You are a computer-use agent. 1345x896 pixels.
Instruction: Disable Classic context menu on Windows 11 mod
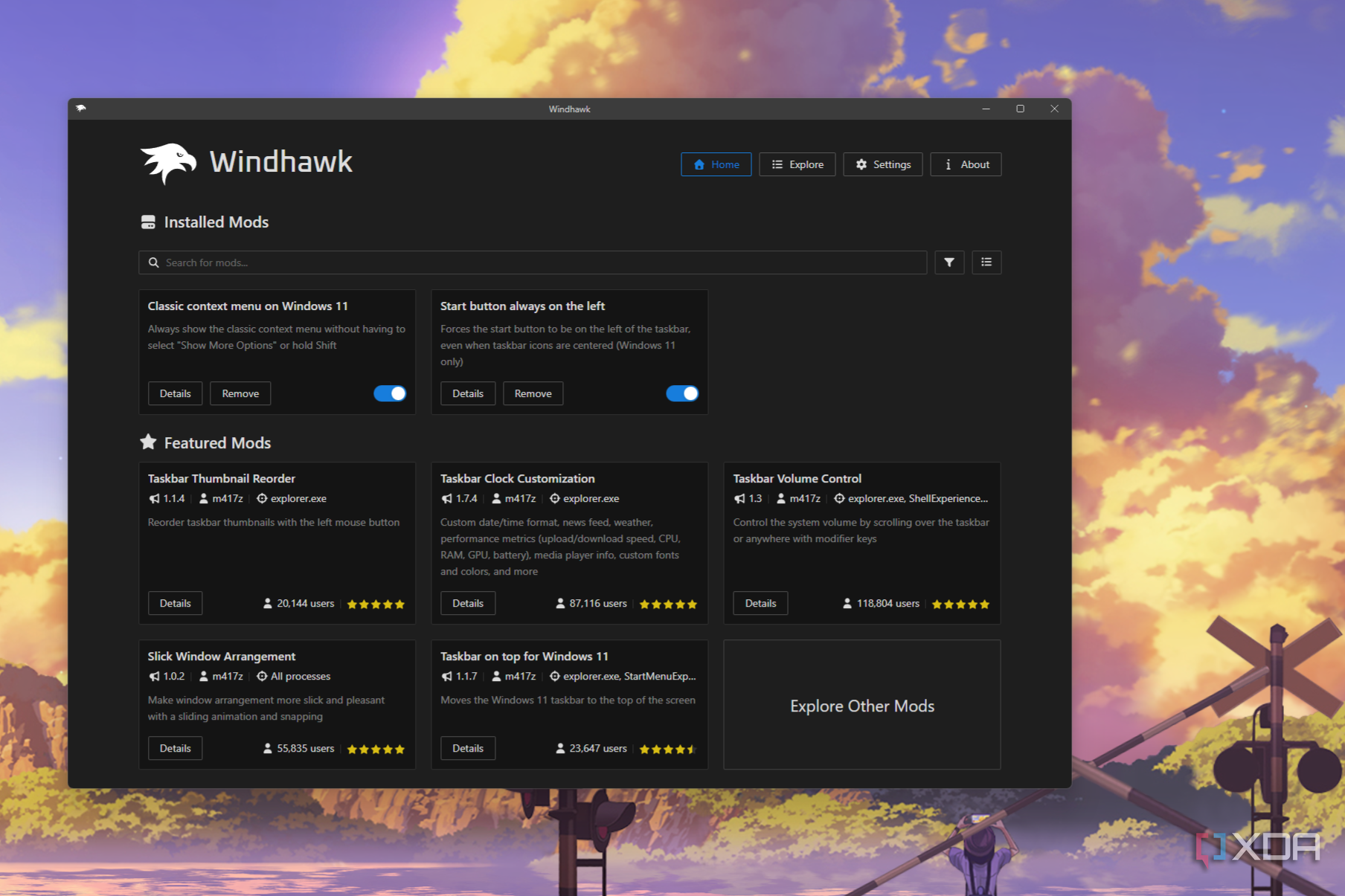390,393
